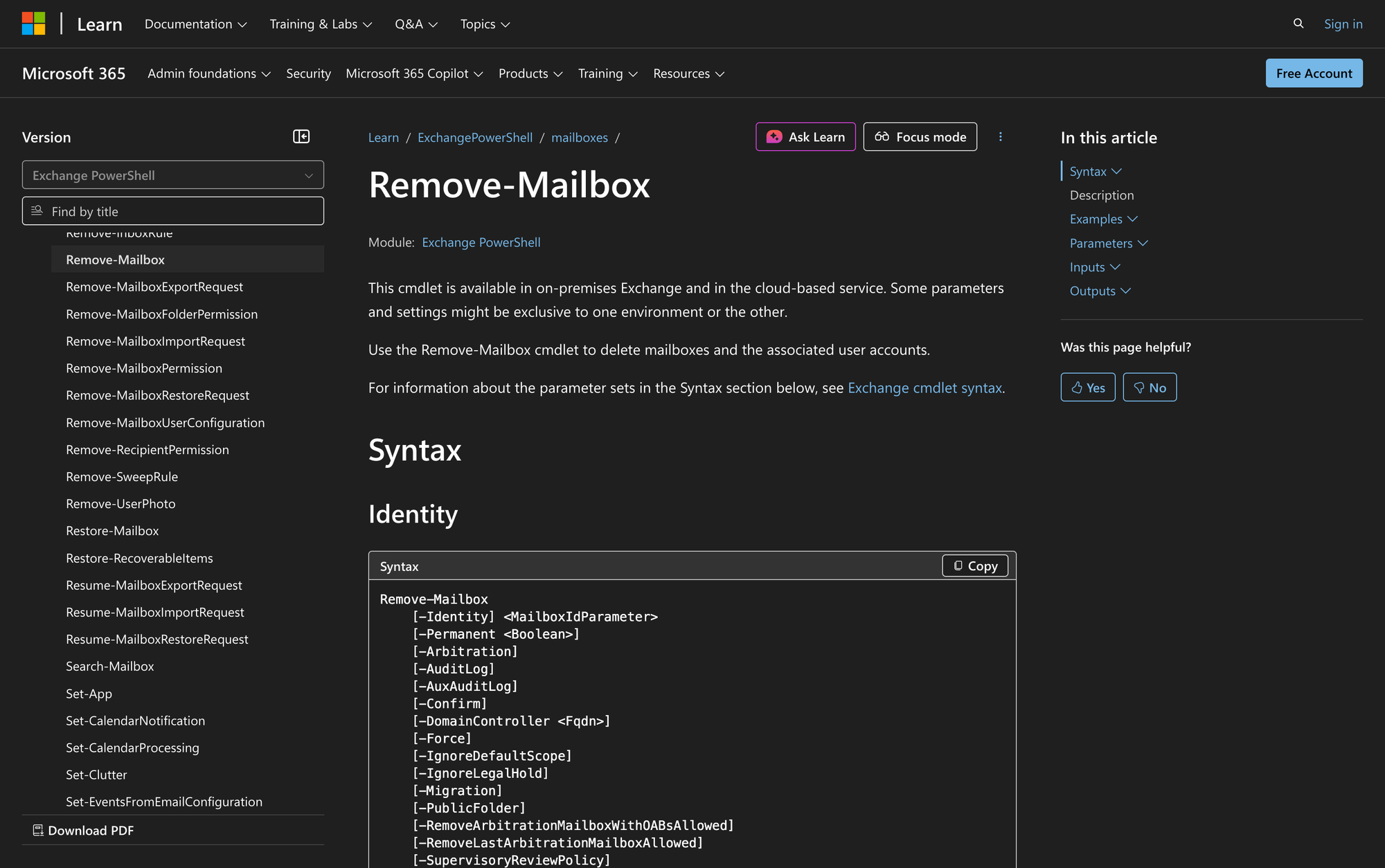This screenshot has width=1385, height=868.
Task: Click the Focus mode binoculars icon
Action: (882, 136)
